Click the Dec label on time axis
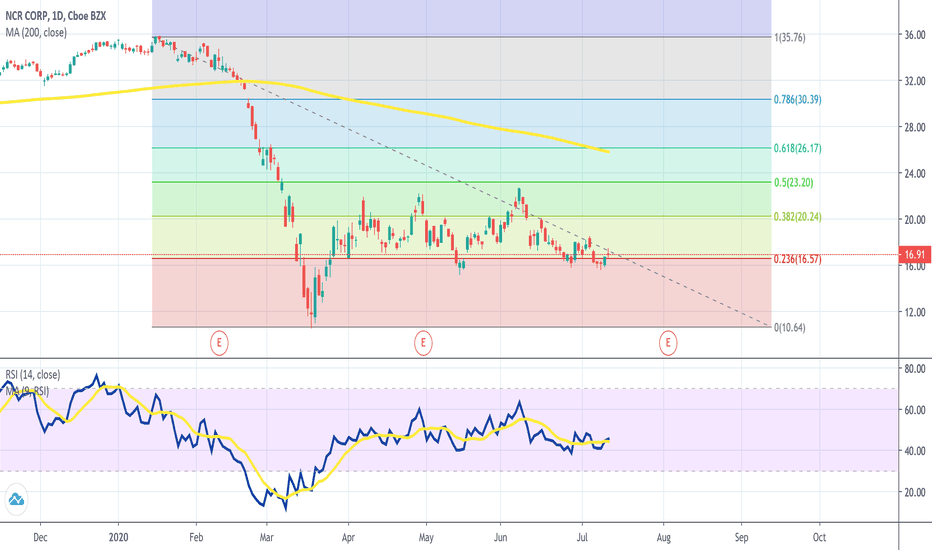932x550 pixels. coord(40,538)
